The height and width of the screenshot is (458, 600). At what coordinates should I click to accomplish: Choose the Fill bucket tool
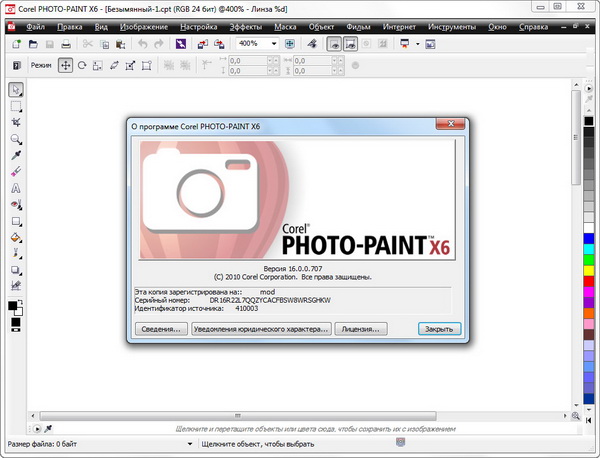(16, 238)
